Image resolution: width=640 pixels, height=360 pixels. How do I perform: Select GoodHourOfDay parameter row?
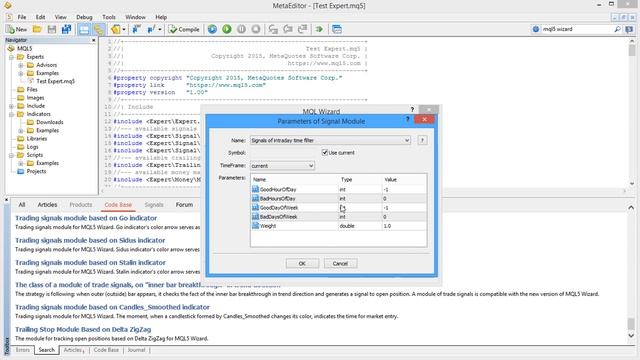click(x=339, y=189)
